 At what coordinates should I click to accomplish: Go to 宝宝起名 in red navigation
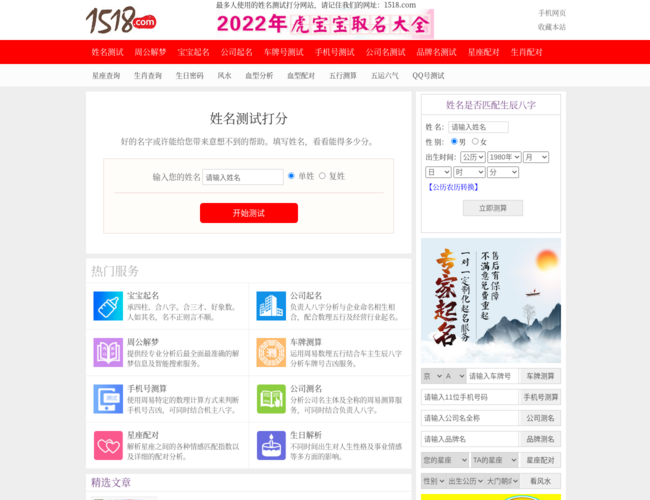click(x=193, y=52)
